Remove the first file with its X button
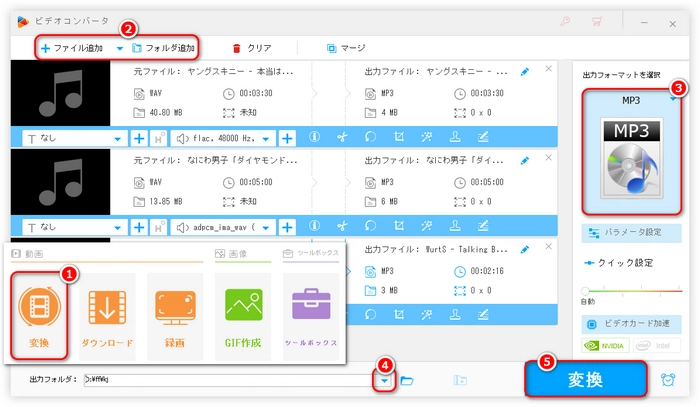Viewport: 700px width, 407px height. click(549, 69)
